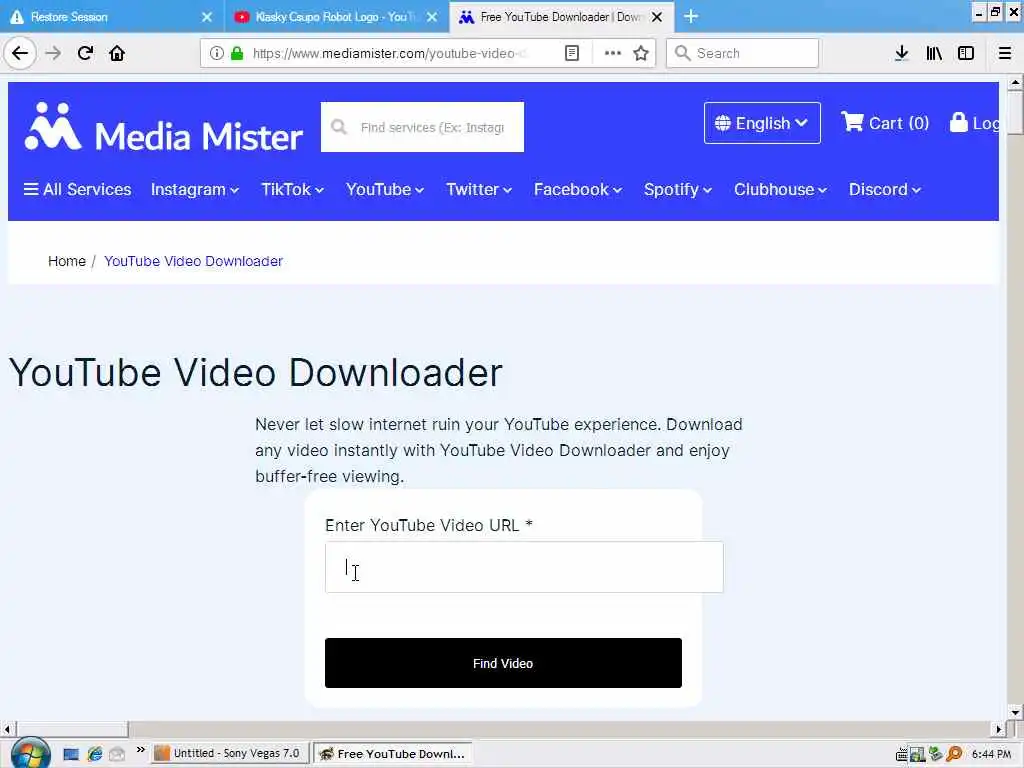
Task: Go to Home breadcrumb link
Action: click(x=67, y=261)
